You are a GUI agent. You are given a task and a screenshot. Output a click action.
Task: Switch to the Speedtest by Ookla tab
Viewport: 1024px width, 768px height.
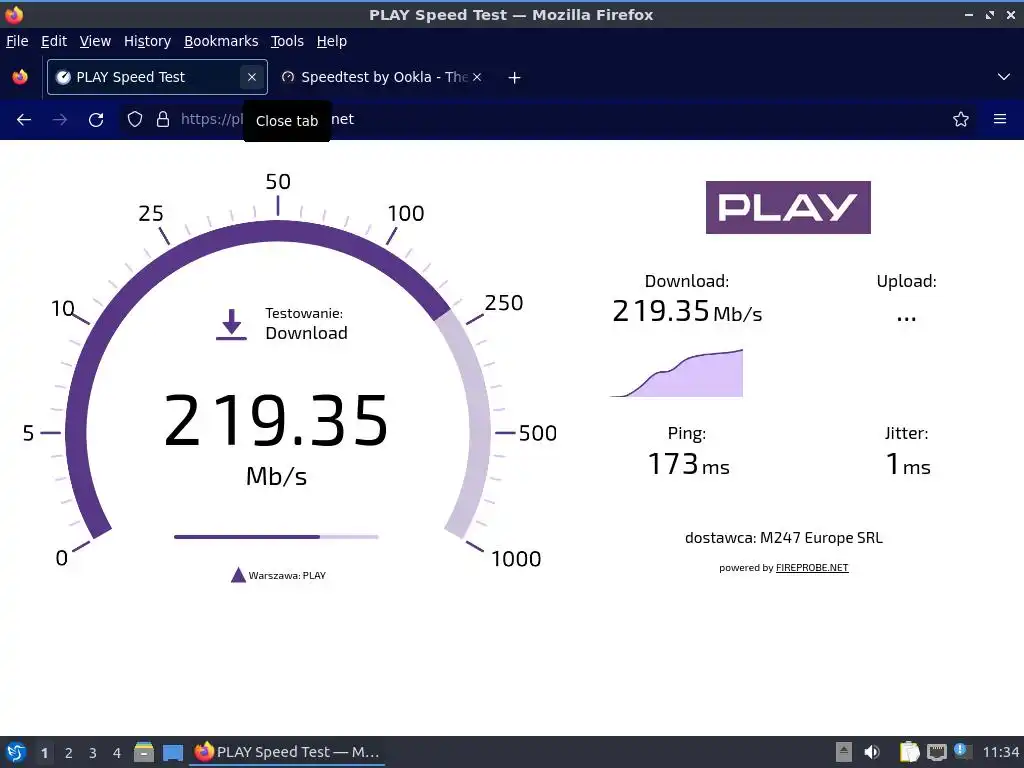[x=382, y=77]
